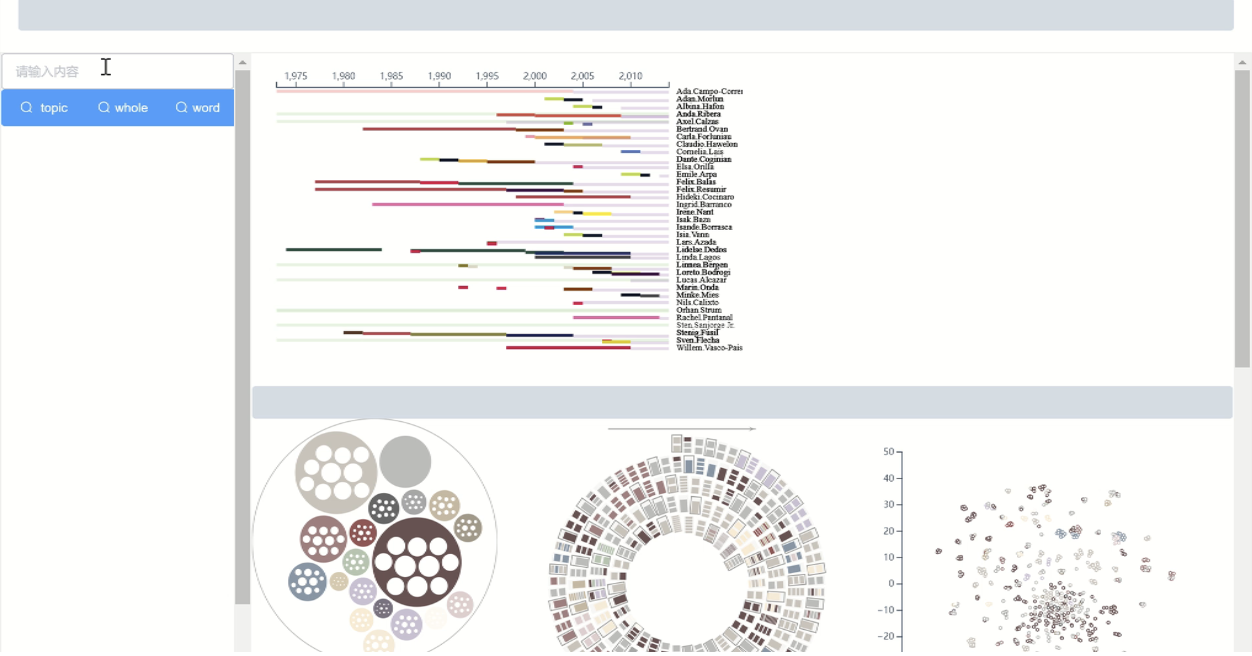Select the large beige bubble cluster at top

pos(336,473)
